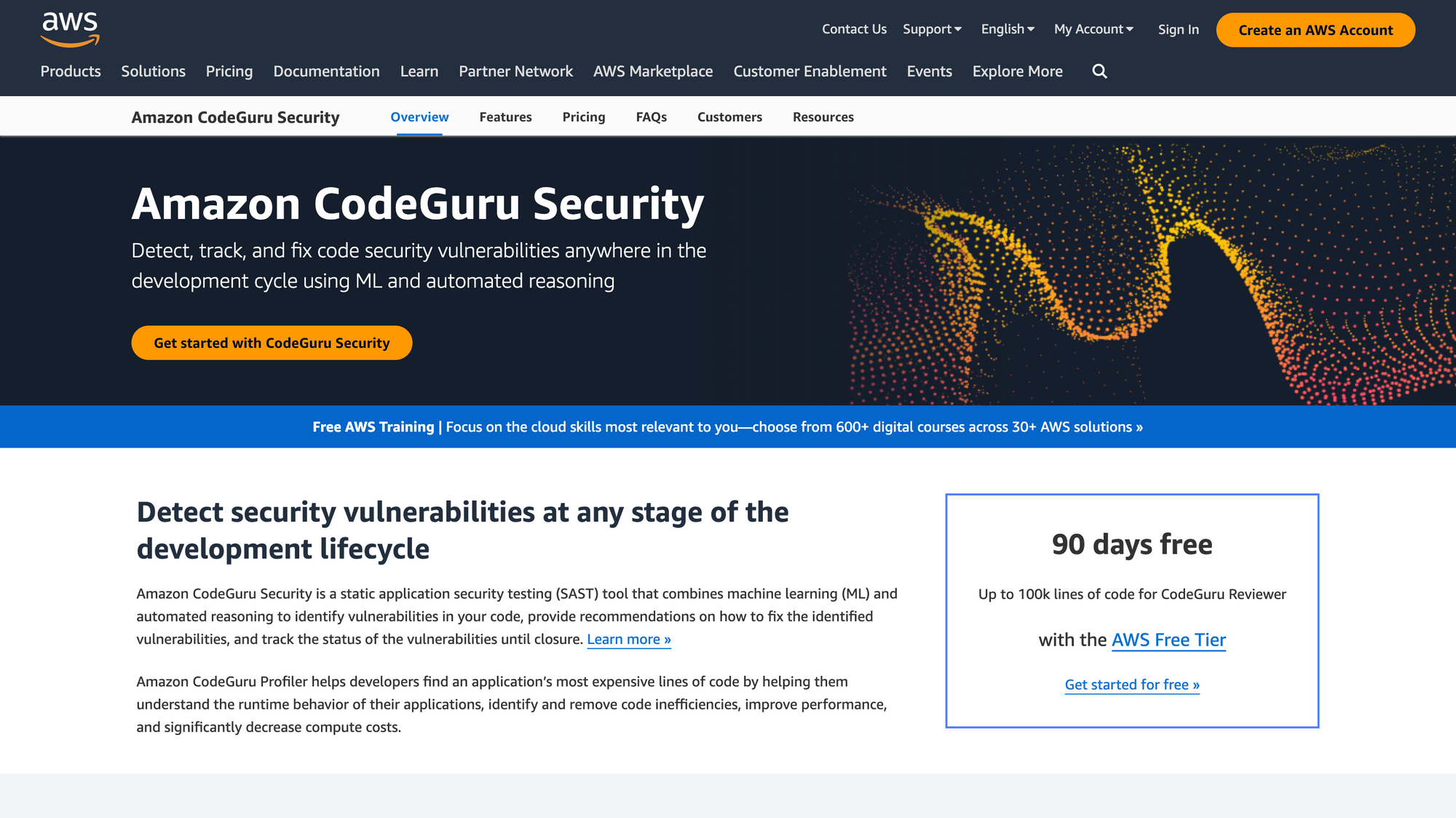This screenshot has width=1456, height=818.
Task: Click the AWS logo in top left
Action: (70, 29)
